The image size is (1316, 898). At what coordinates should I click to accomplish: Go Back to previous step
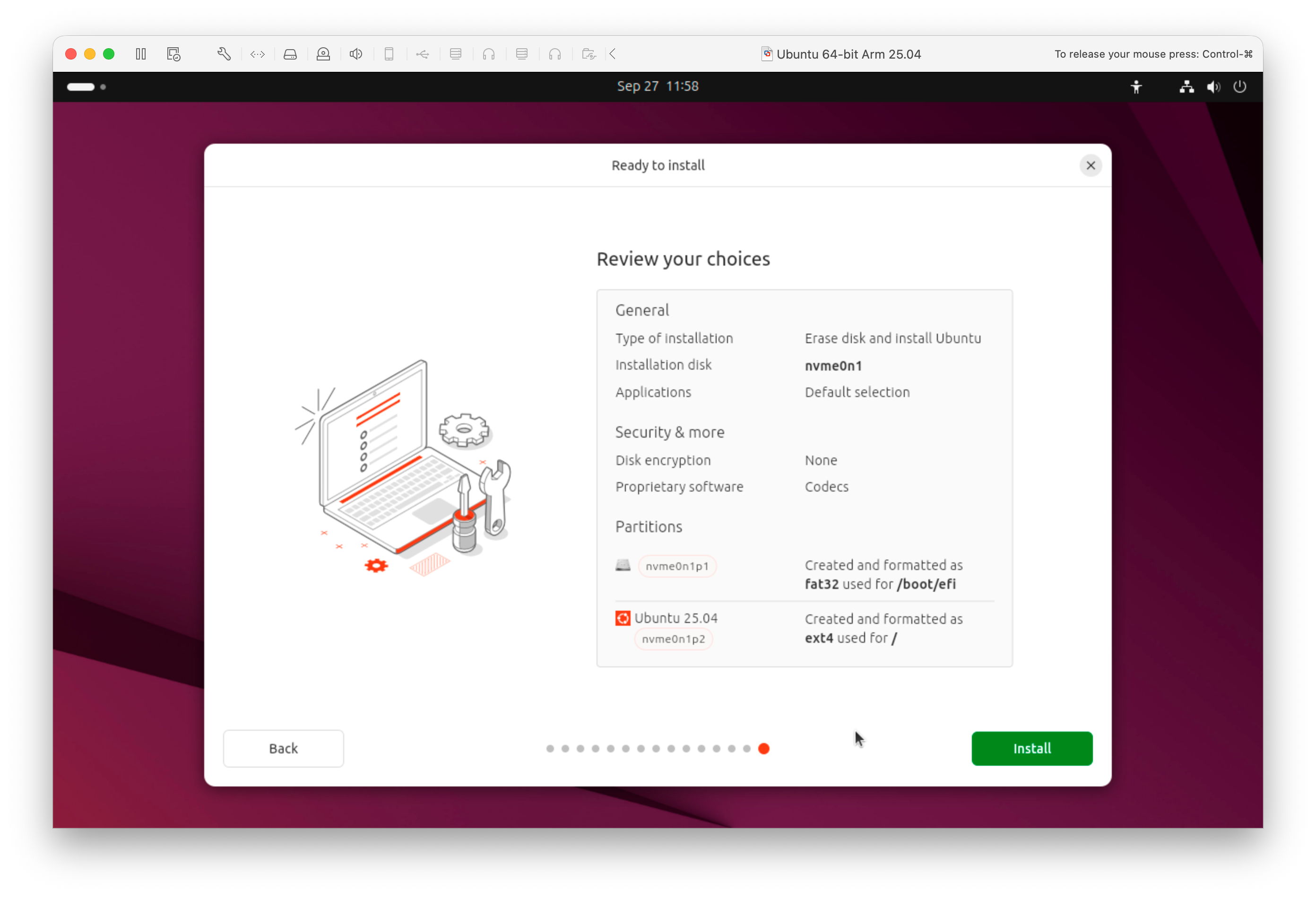pos(283,748)
